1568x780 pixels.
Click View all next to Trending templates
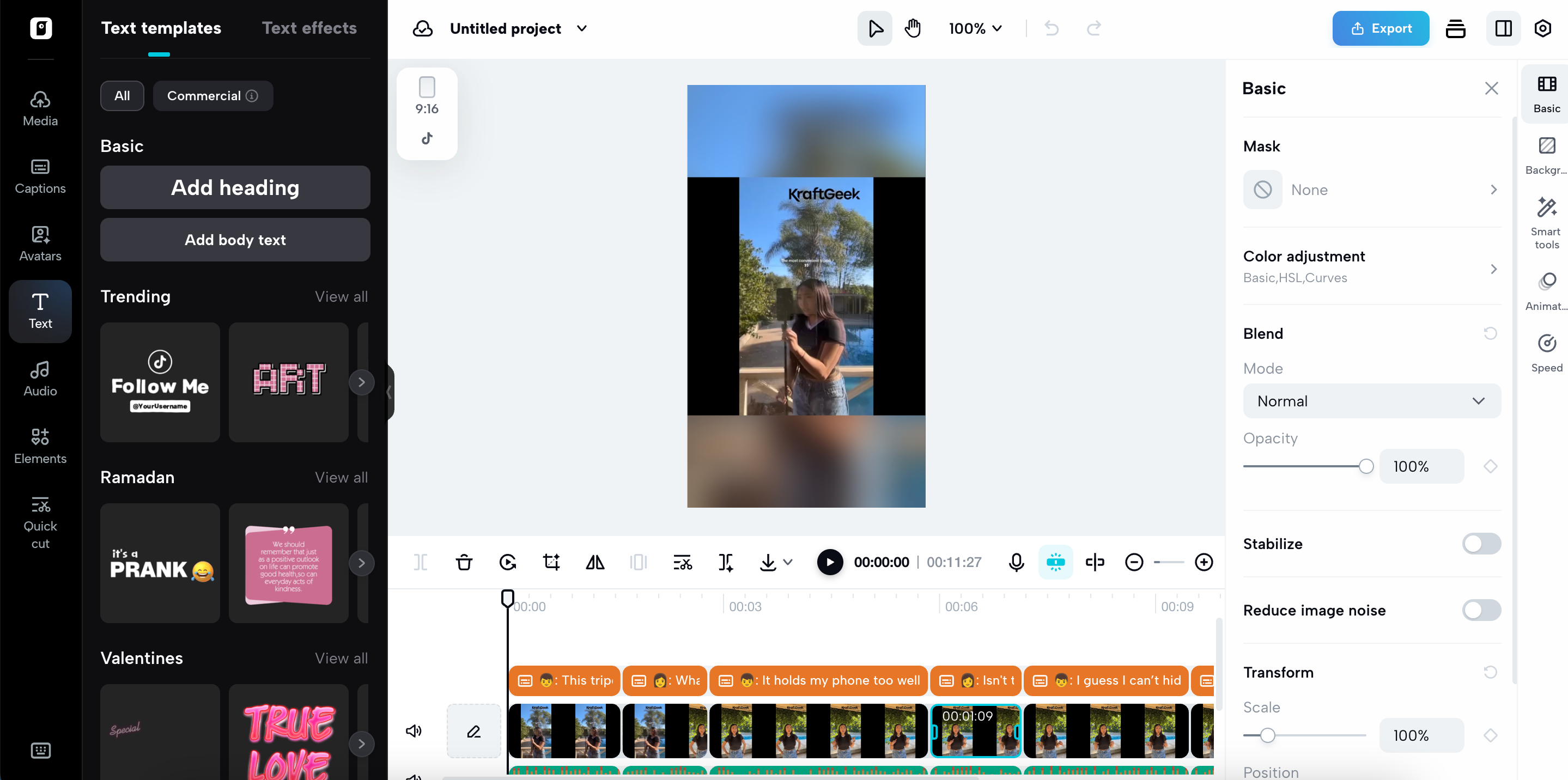coord(341,296)
